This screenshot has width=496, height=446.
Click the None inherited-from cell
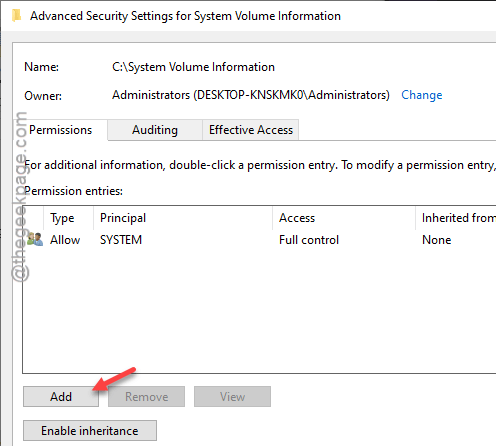coord(437,240)
